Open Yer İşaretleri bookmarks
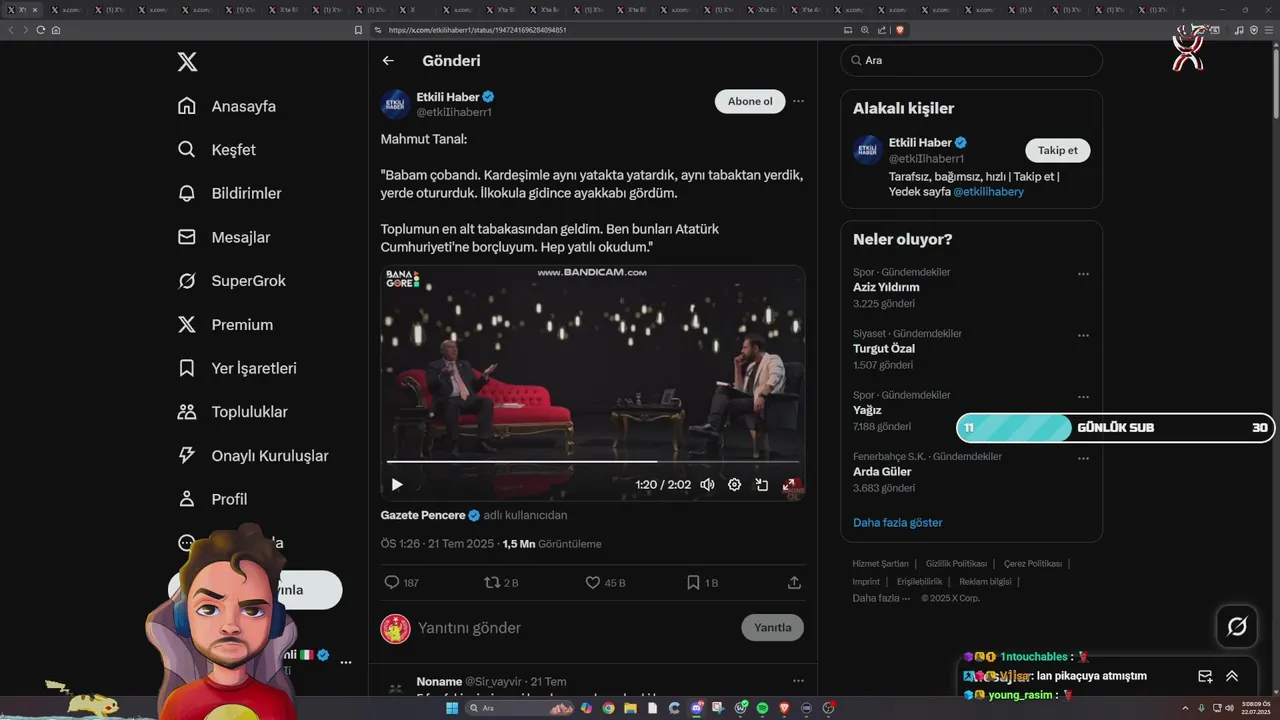The height and width of the screenshot is (720, 1280). point(236,368)
